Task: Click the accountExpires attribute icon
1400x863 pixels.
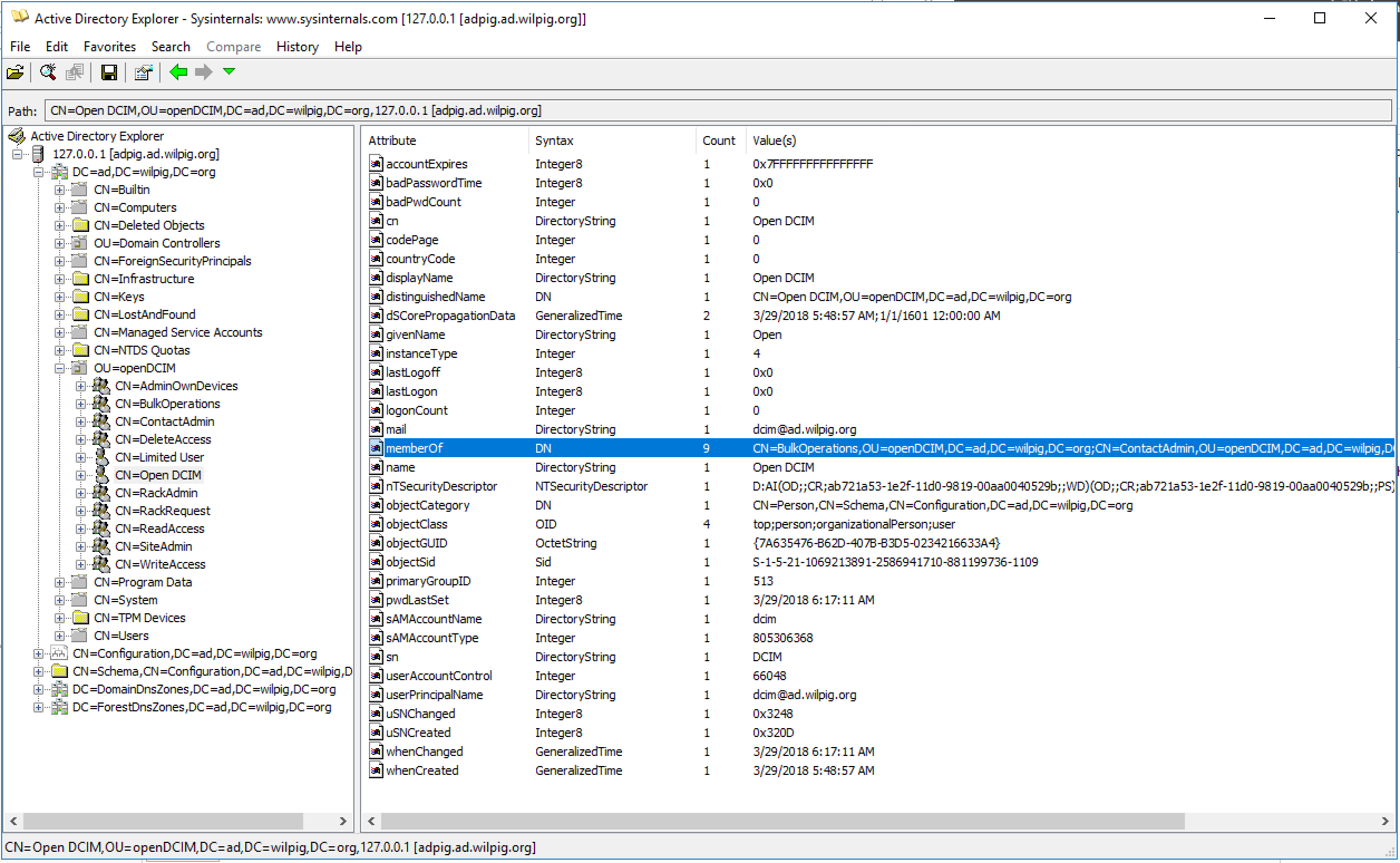Action: pos(376,164)
